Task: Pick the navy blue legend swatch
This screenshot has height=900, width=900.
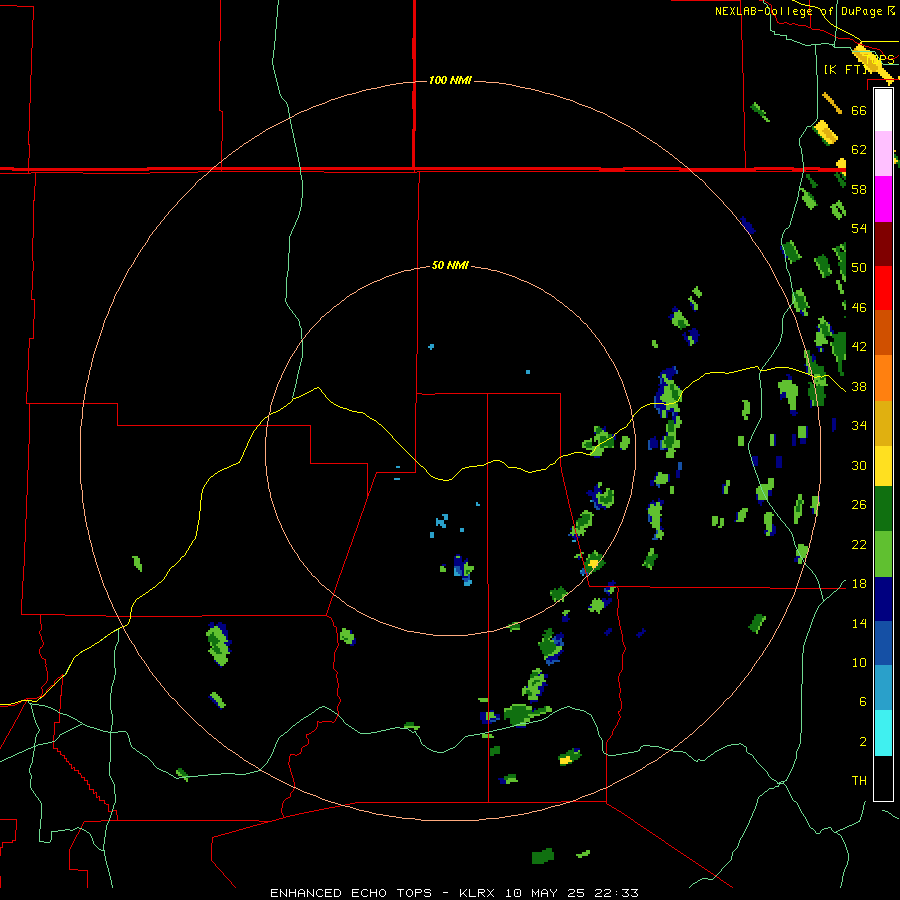Action: (883, 599)
